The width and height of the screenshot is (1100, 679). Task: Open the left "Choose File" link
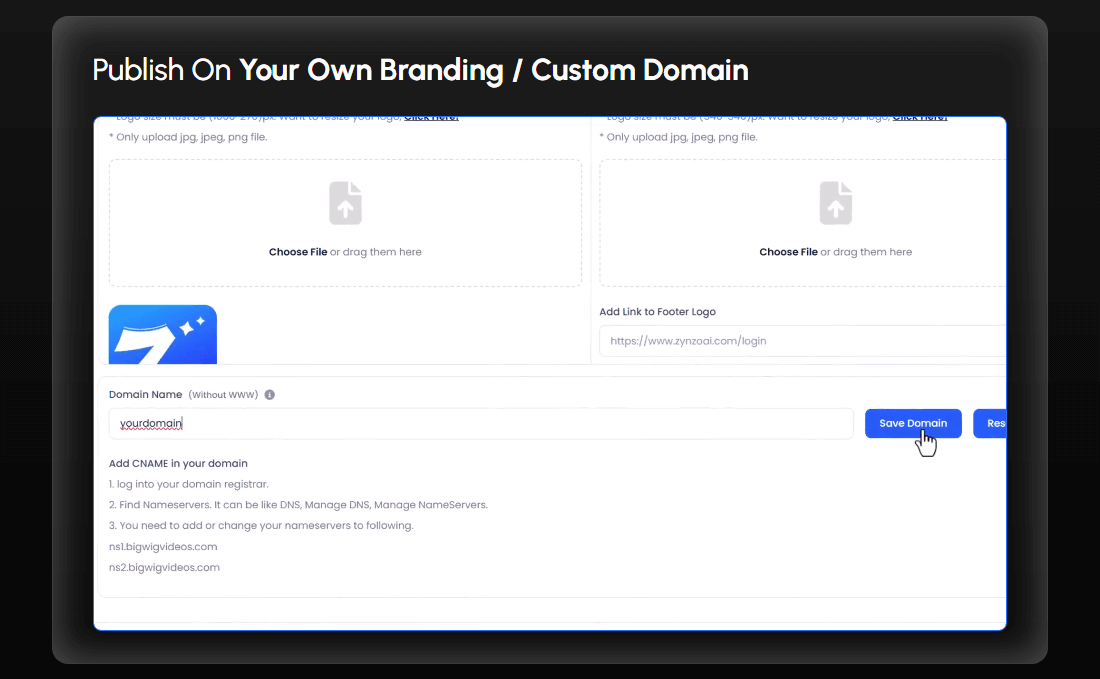tap(298, 252)
